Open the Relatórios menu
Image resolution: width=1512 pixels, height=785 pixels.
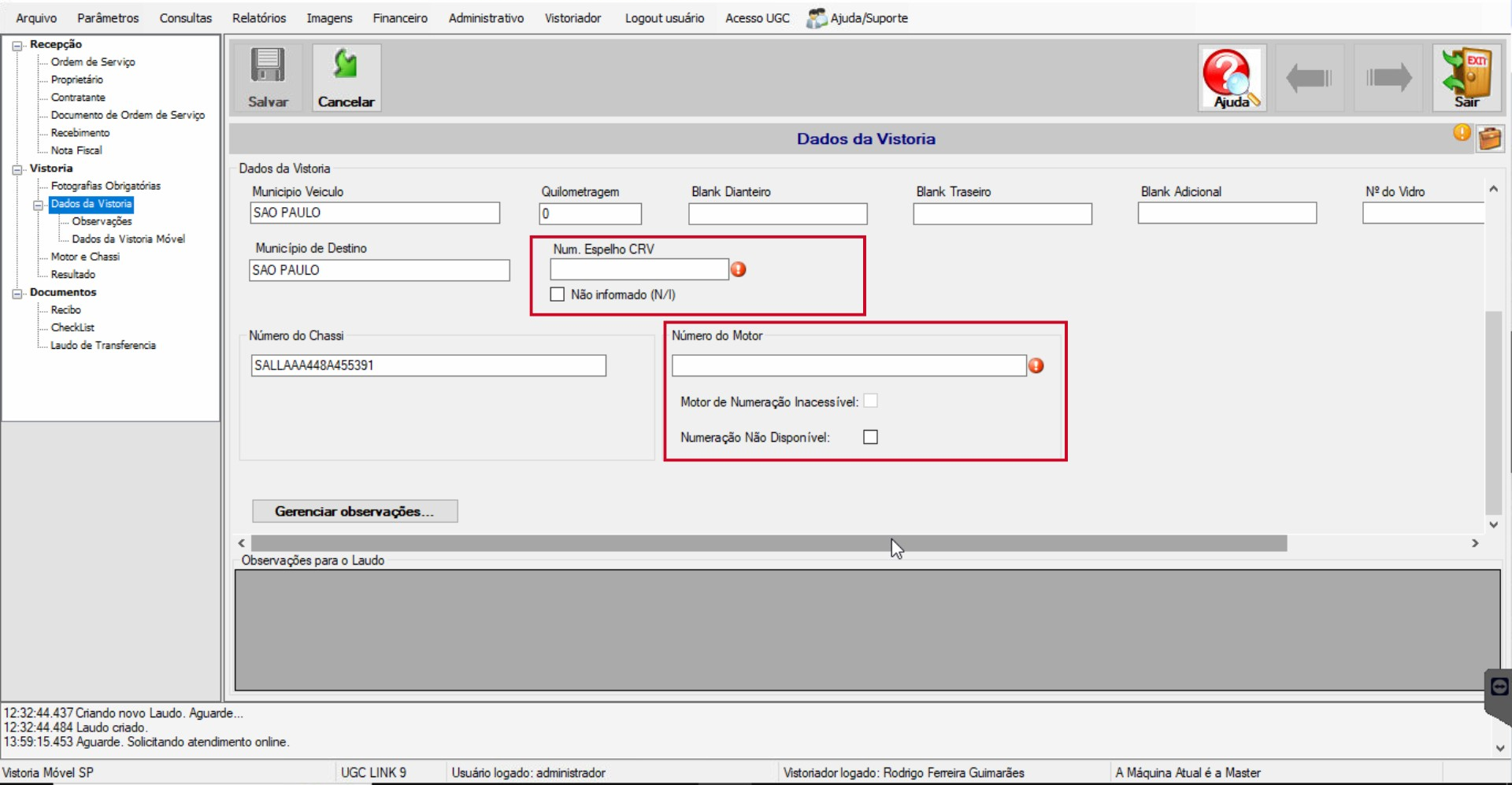coord(259,17)
